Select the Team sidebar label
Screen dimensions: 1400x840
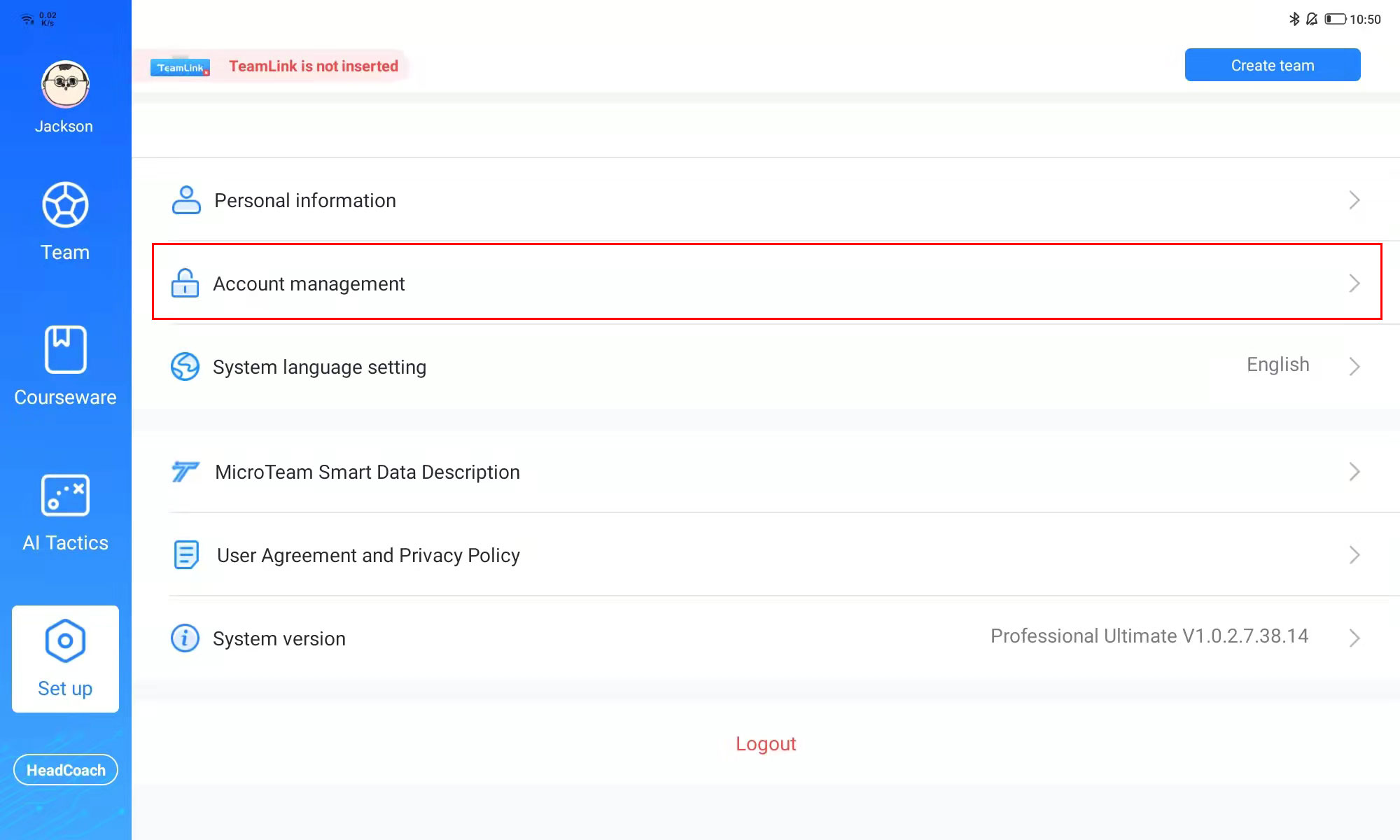[x=65, y=253]
